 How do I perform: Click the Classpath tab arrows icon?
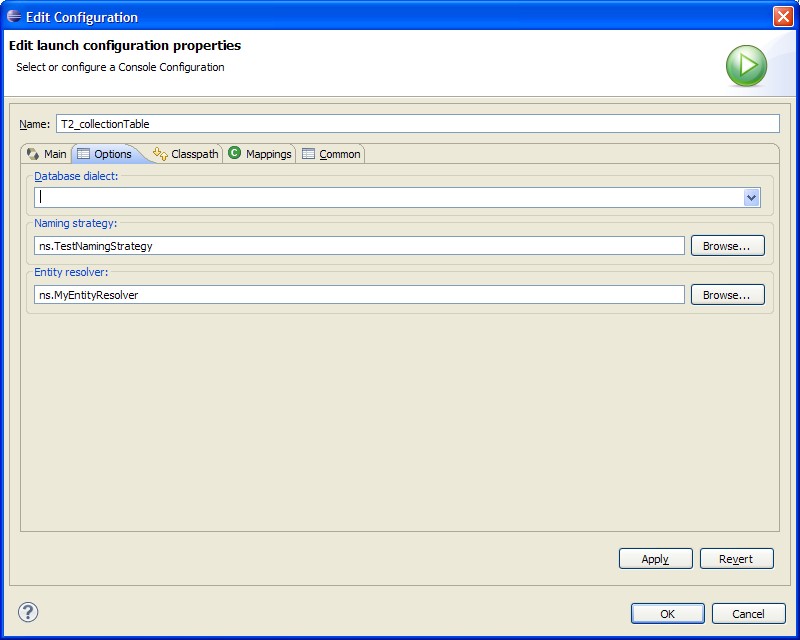(160, 154)
